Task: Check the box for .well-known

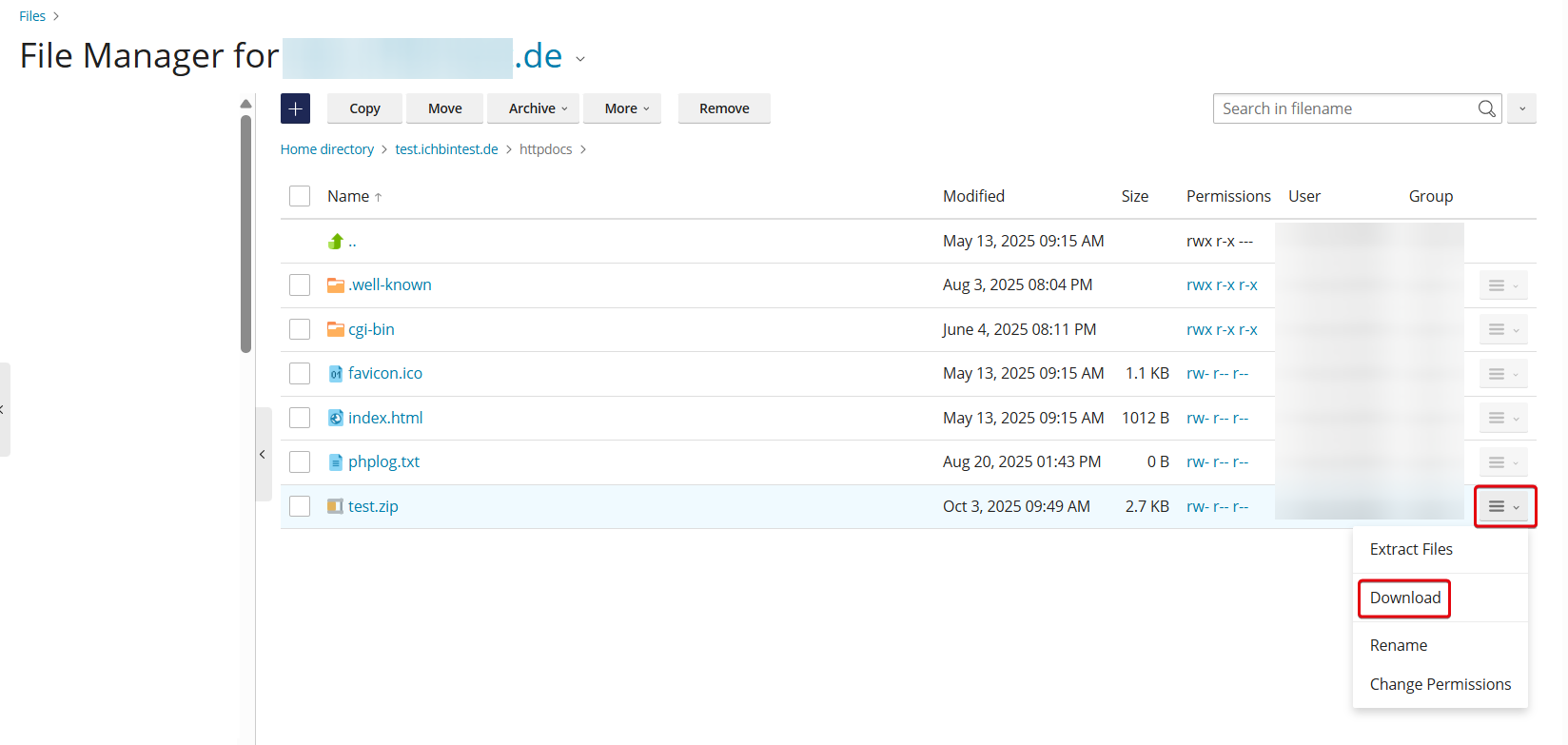Action: tap(300, 285)
